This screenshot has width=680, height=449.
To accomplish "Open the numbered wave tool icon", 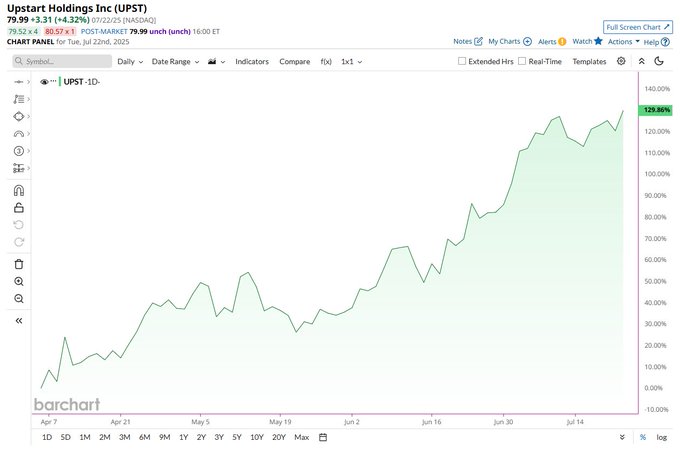I will [19, 151].
